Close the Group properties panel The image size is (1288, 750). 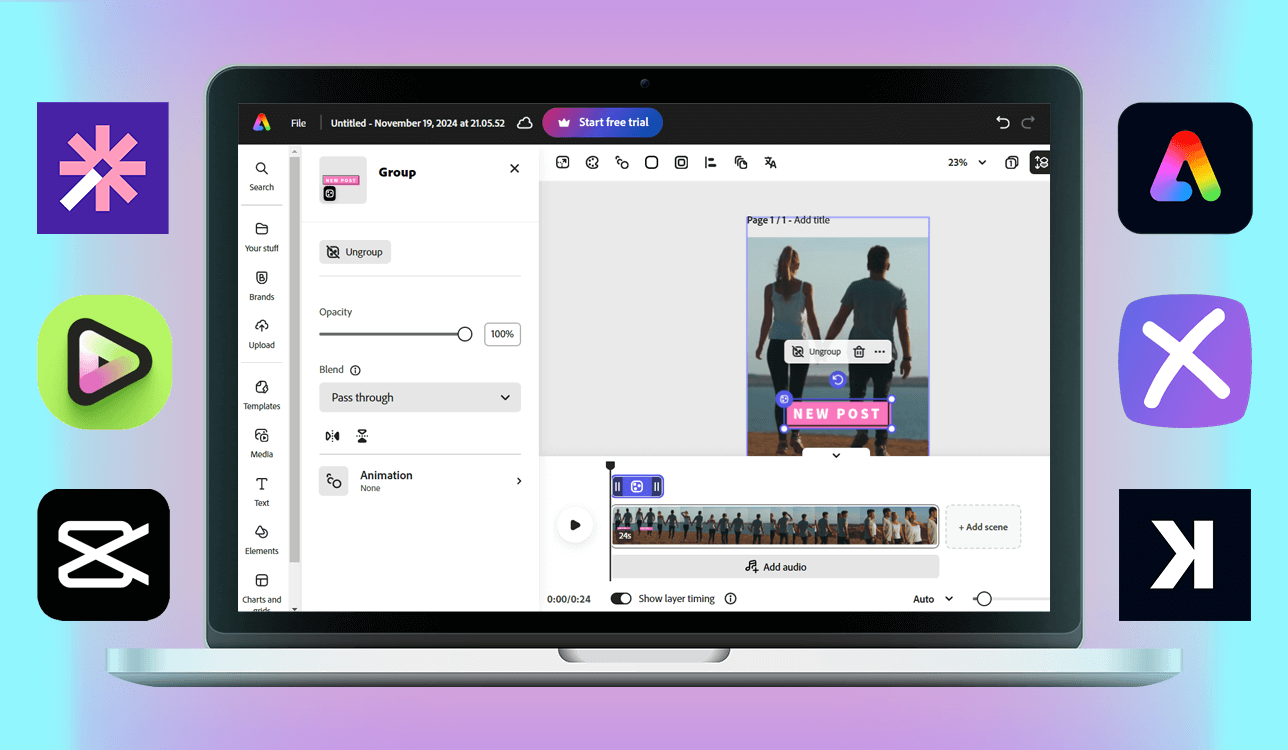pyautogui.click(x=515, y=169)
